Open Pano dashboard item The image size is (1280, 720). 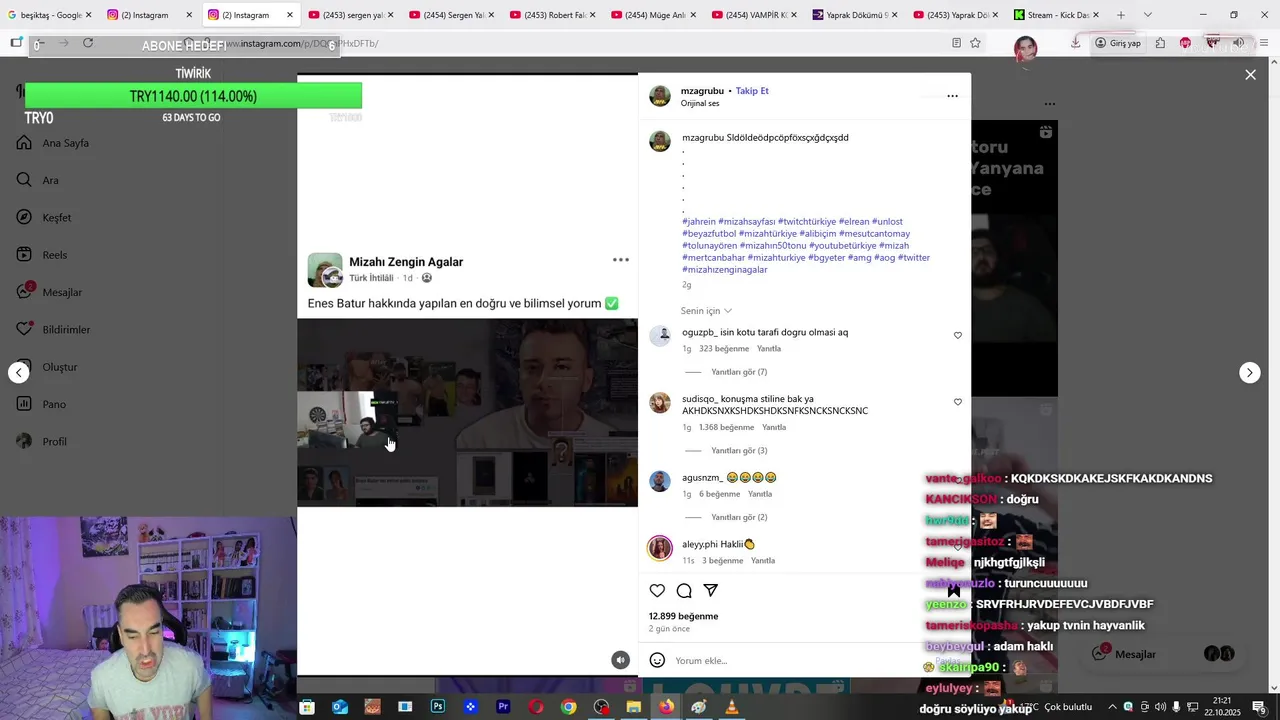[41, 404]
